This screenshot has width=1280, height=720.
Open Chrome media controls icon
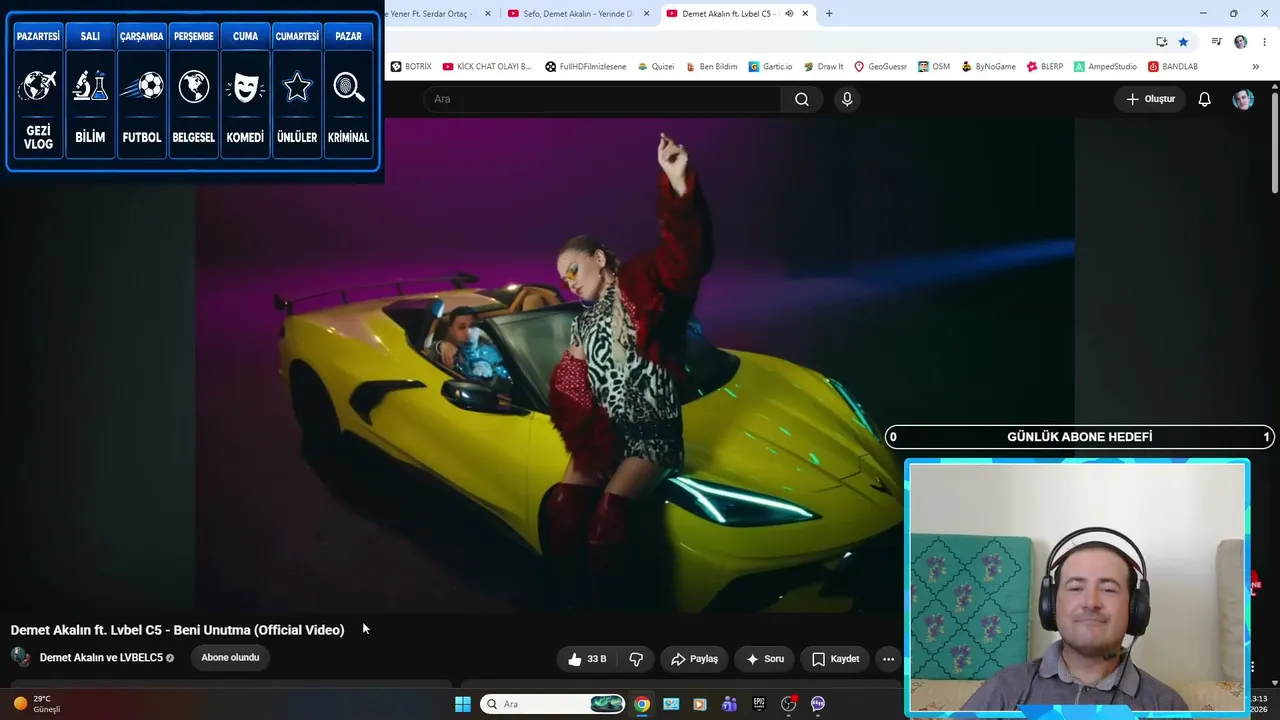[x=1216, y=42]
